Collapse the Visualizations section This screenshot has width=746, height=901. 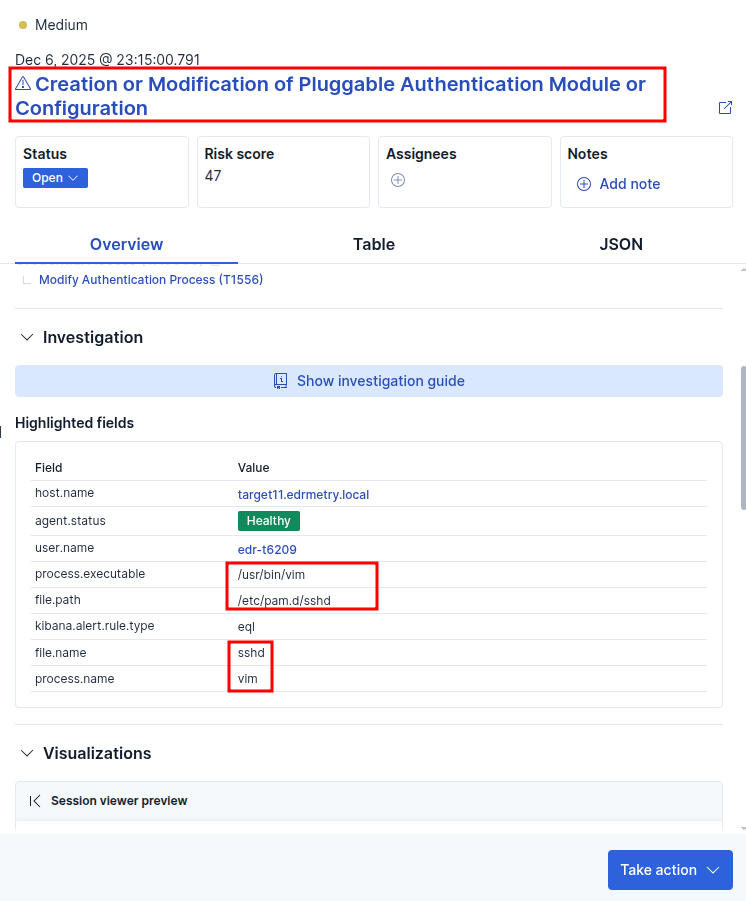(27, 754)
